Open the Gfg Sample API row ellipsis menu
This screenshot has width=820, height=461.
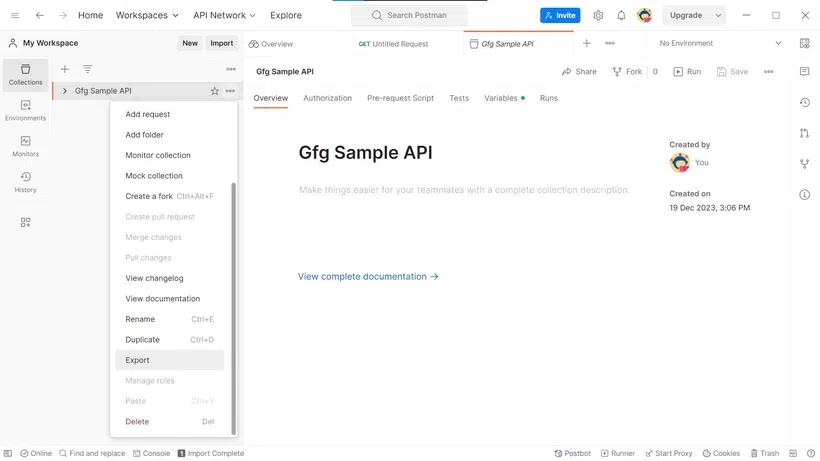(230, 91)
